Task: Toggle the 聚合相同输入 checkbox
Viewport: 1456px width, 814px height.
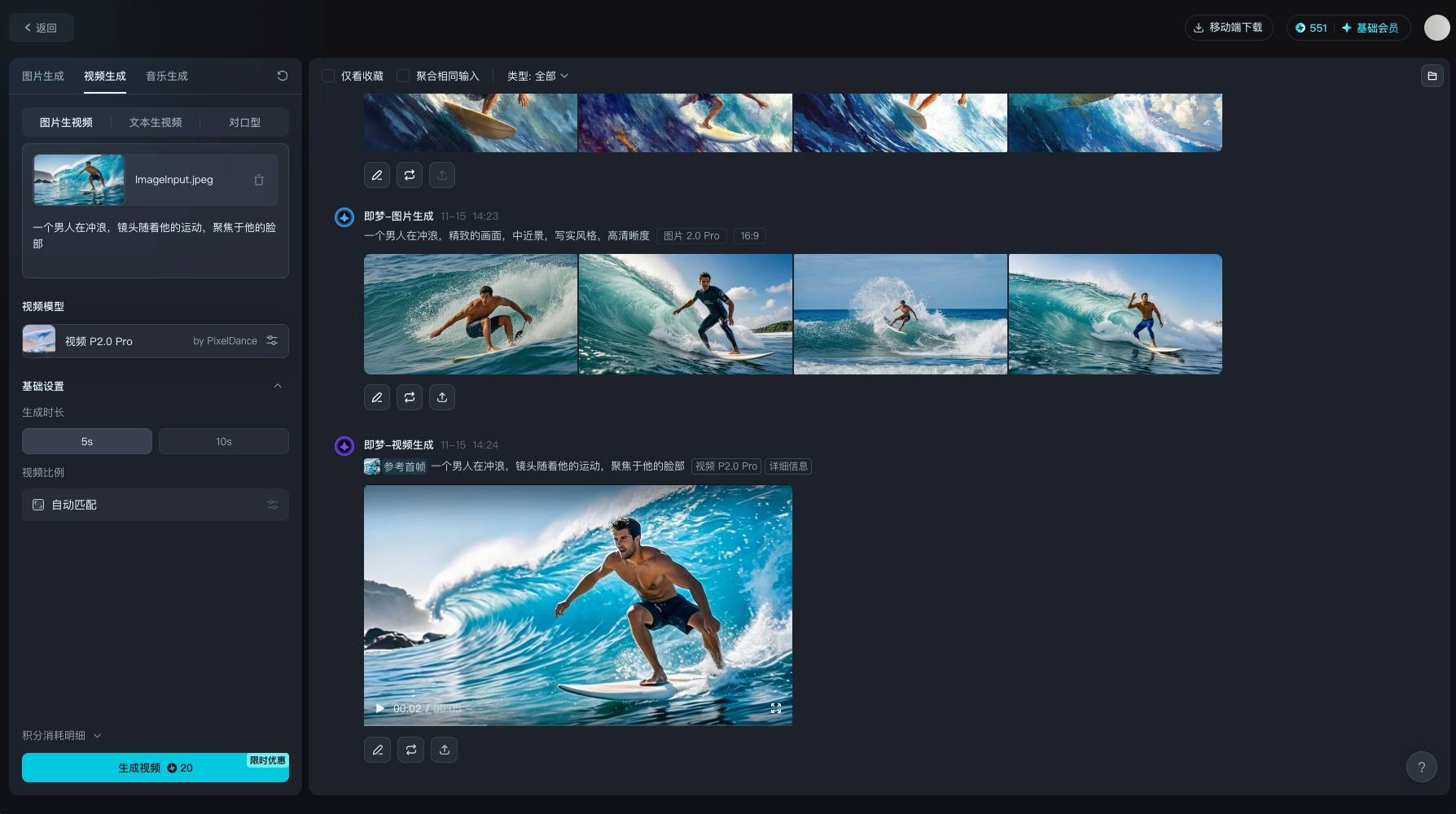Action: click(403, 76)
